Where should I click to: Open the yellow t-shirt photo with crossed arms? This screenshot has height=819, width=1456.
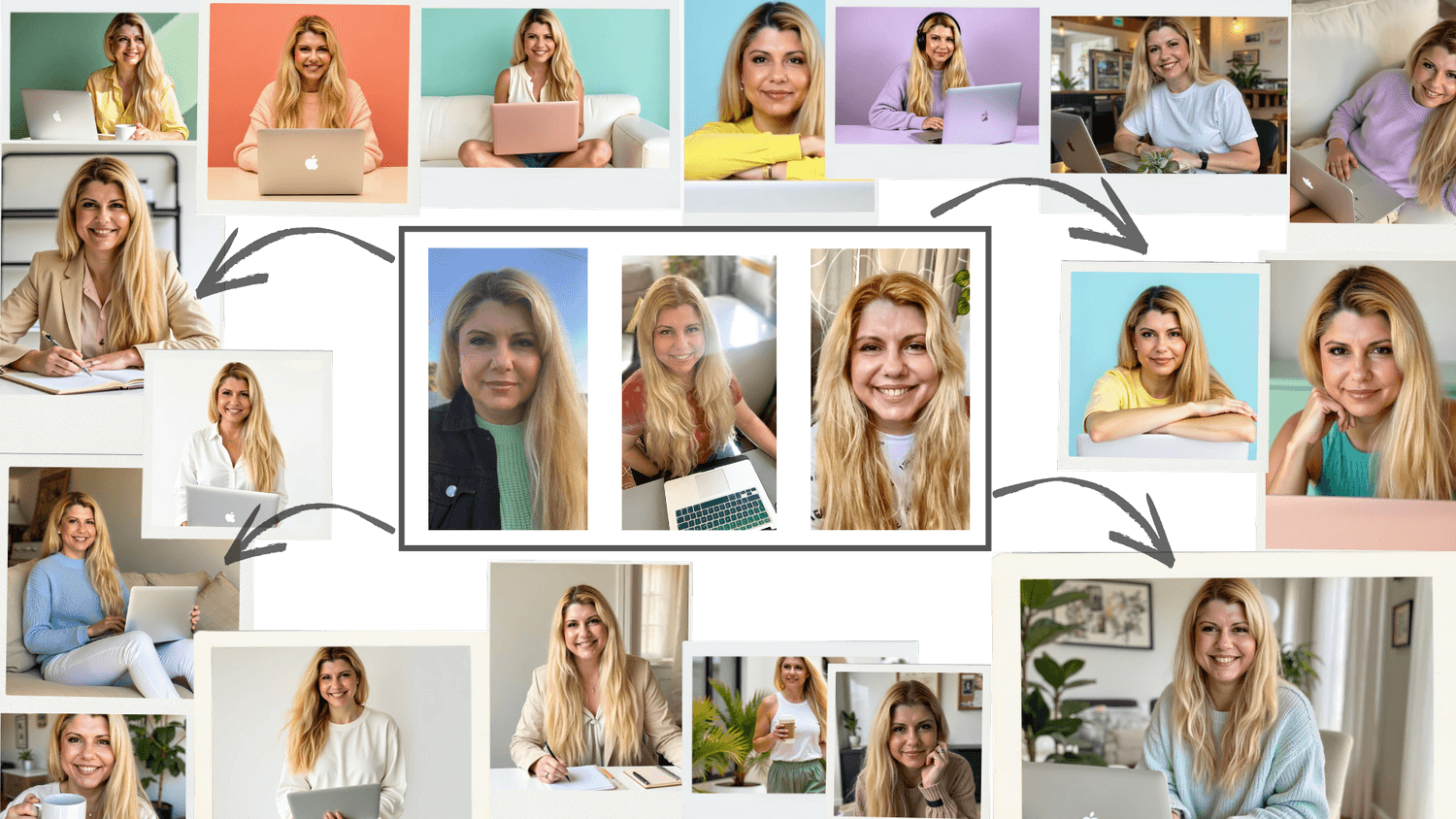[x=1164, y=366]
